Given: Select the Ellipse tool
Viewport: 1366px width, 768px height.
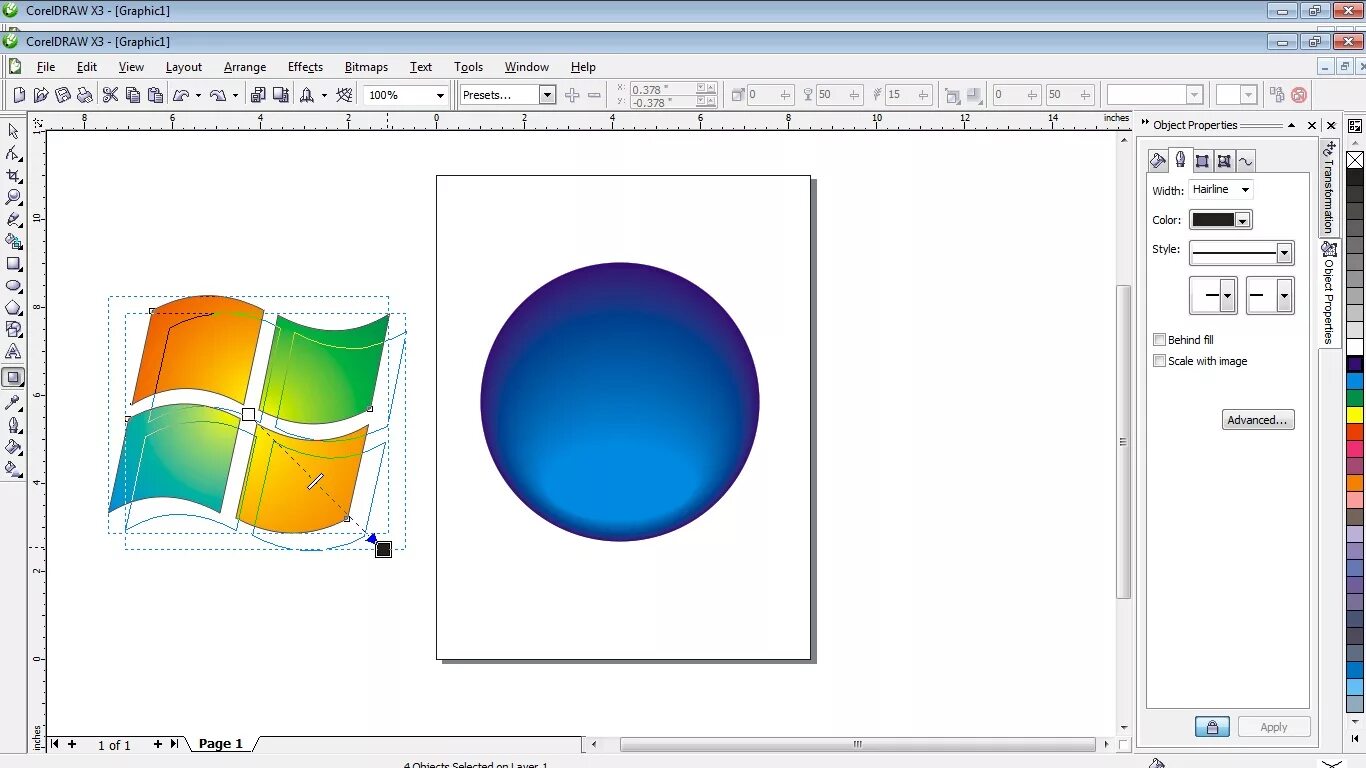Looking at the screenshot, I should click(13, 285).
